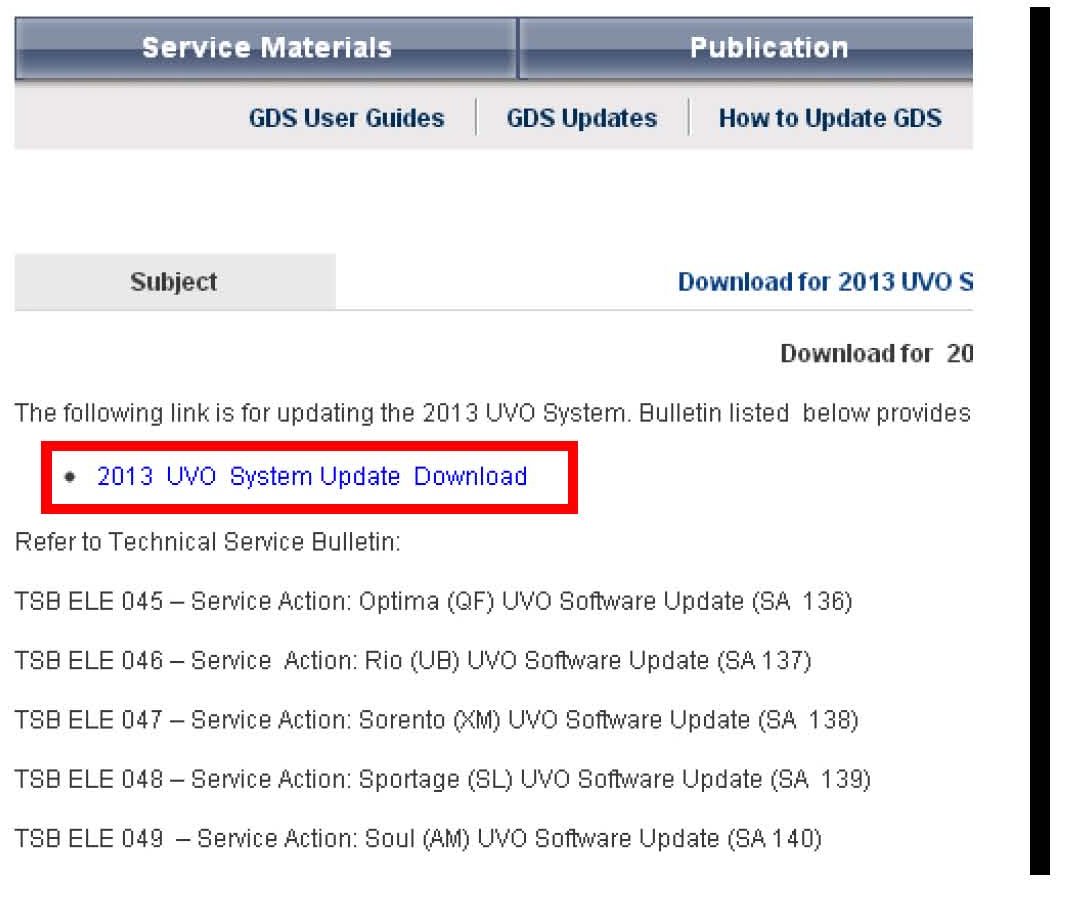Image resolution: width=1065 pixels, height=897 pixels.
Task: Open the Service Materials tab
Action: point(266,48)
